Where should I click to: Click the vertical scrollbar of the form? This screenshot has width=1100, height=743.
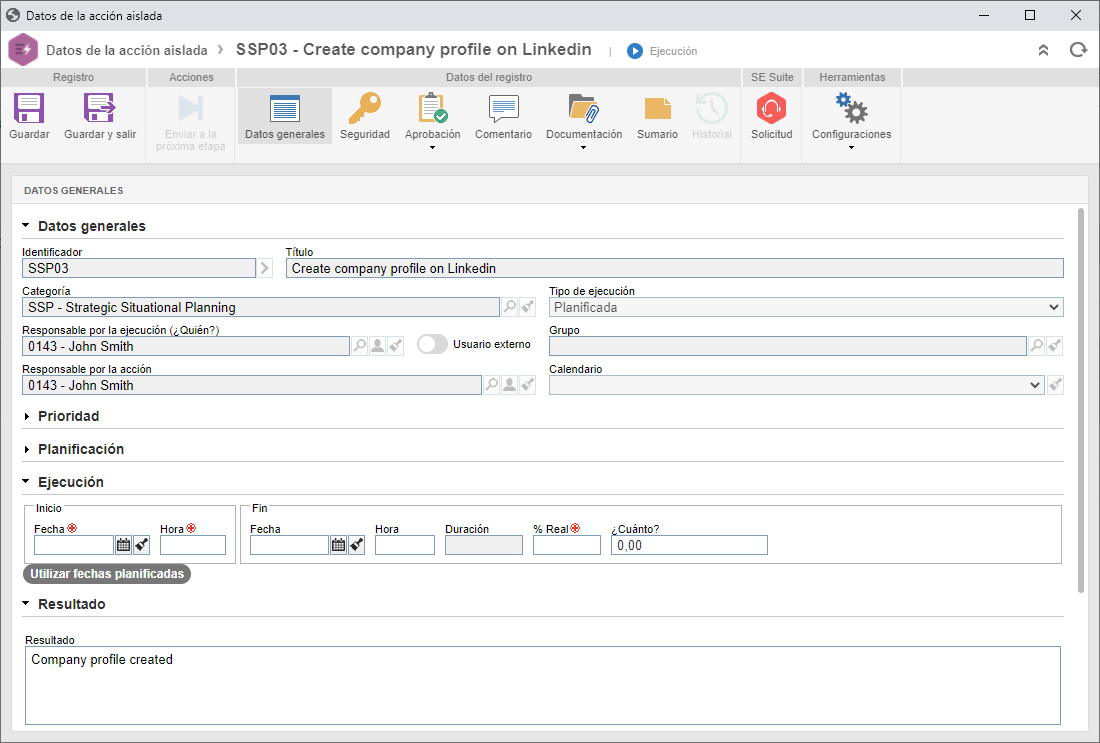pos(1081,400)
